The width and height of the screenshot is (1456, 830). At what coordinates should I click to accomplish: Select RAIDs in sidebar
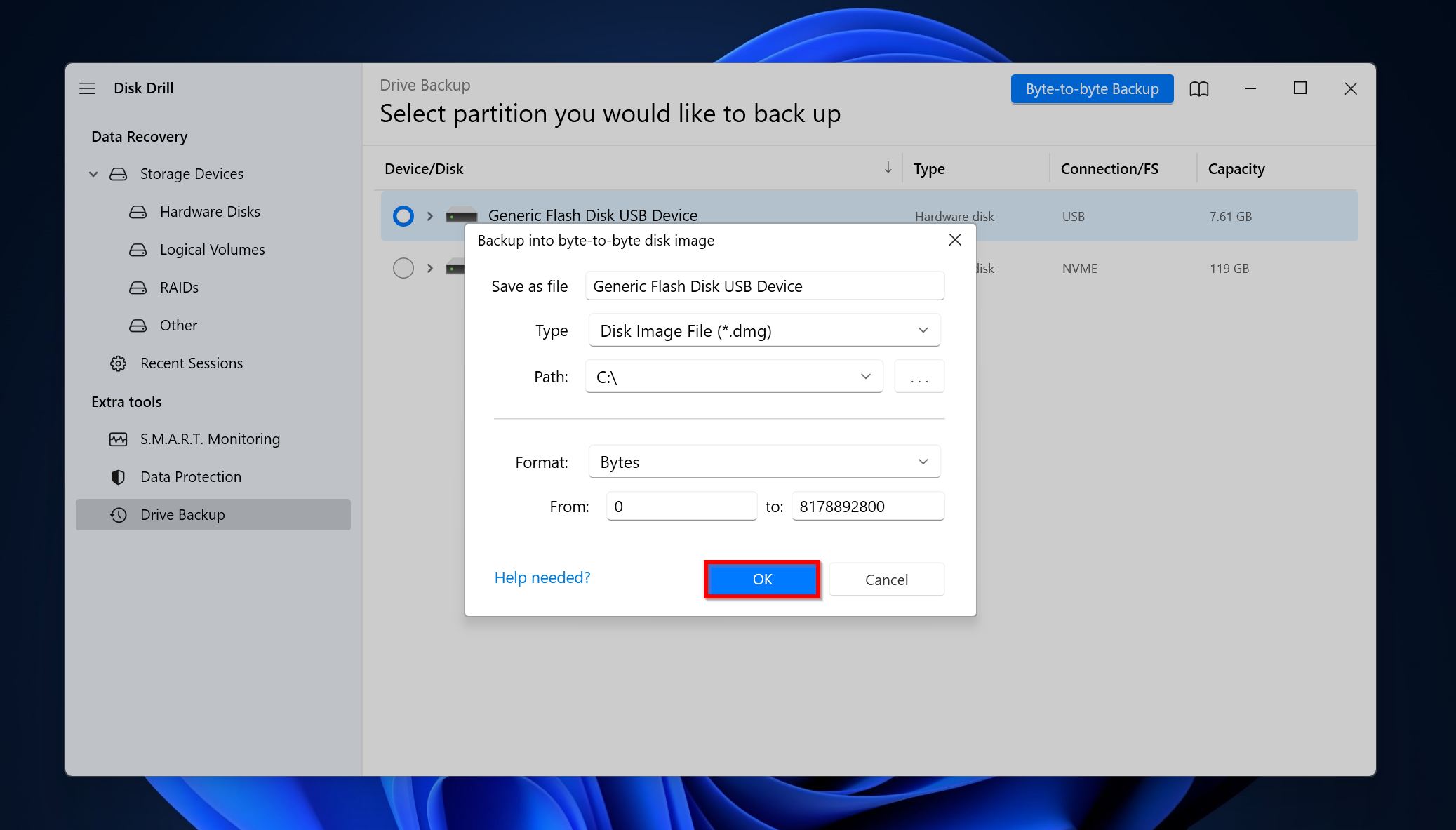coord(179,287)
